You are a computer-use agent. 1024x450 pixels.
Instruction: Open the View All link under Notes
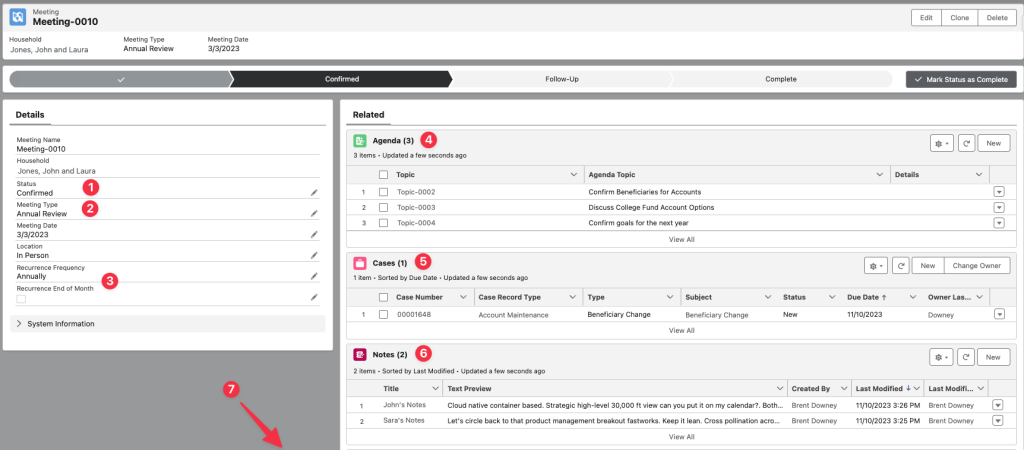681,437
